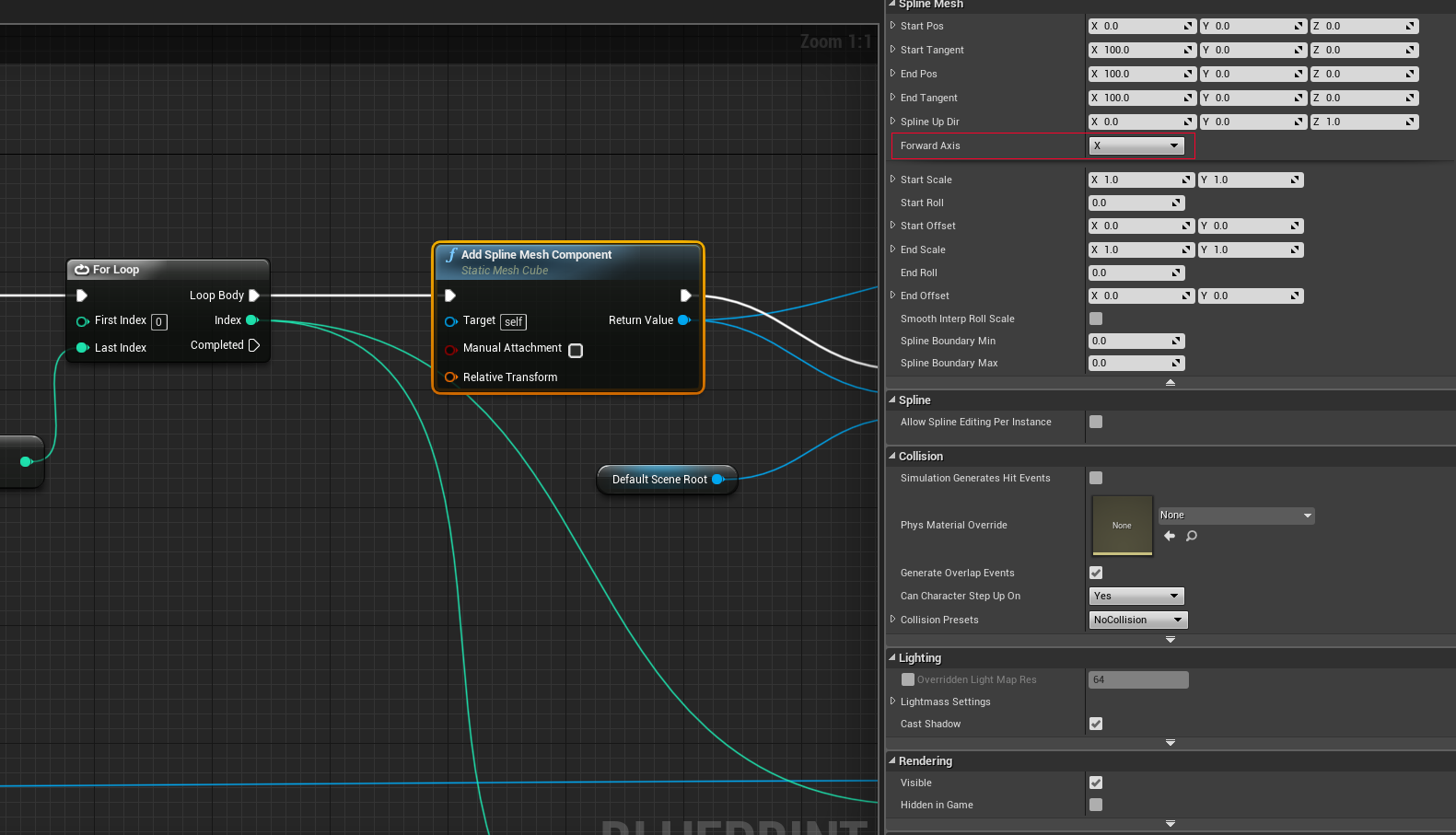Viewport: 1456px width, 835px height.
Task: Edit Start Scale Y value field
Action: pyautogui.click(x=1252, y=180)
